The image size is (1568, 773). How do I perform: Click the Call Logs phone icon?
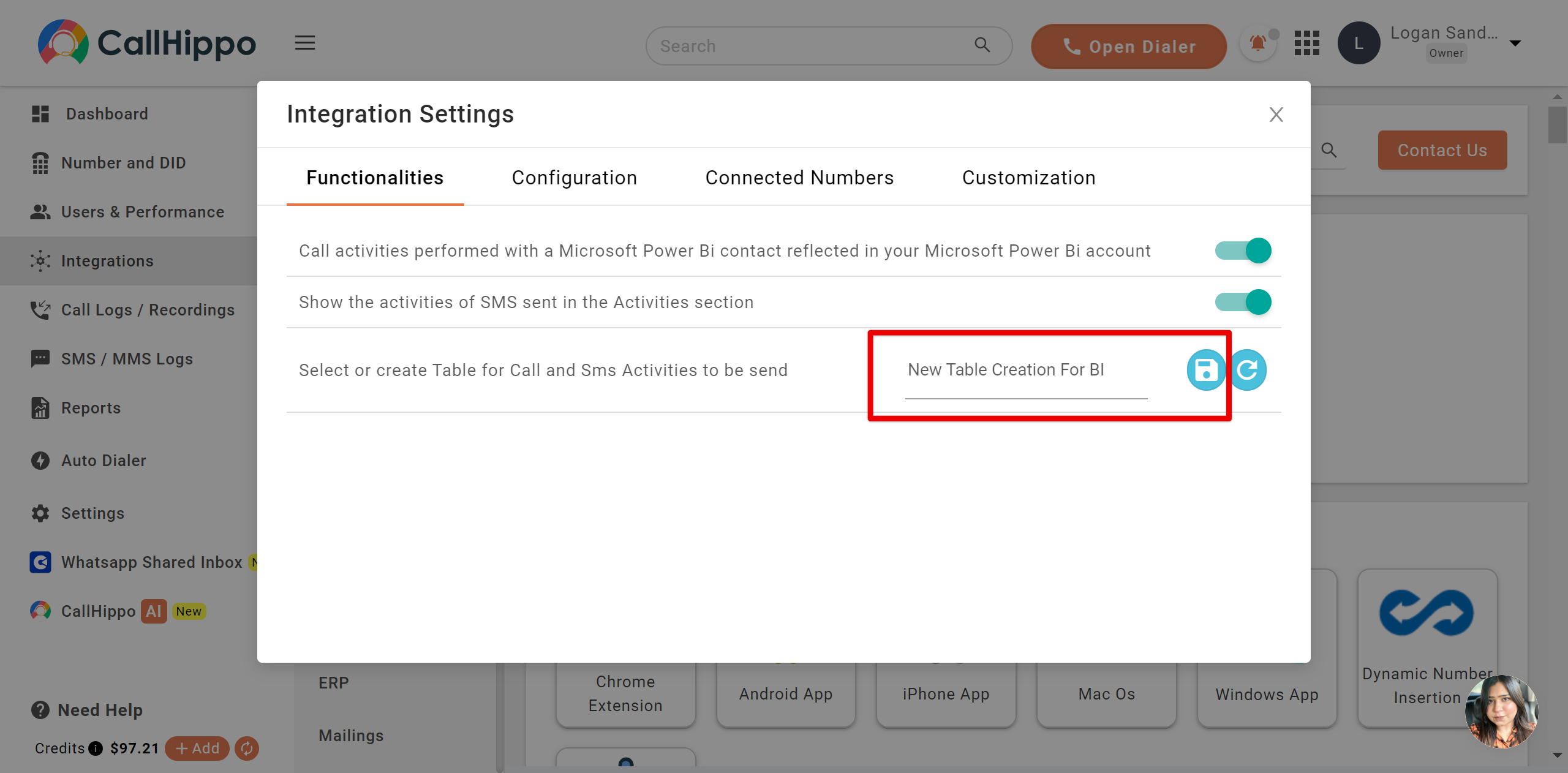point(40,310)
